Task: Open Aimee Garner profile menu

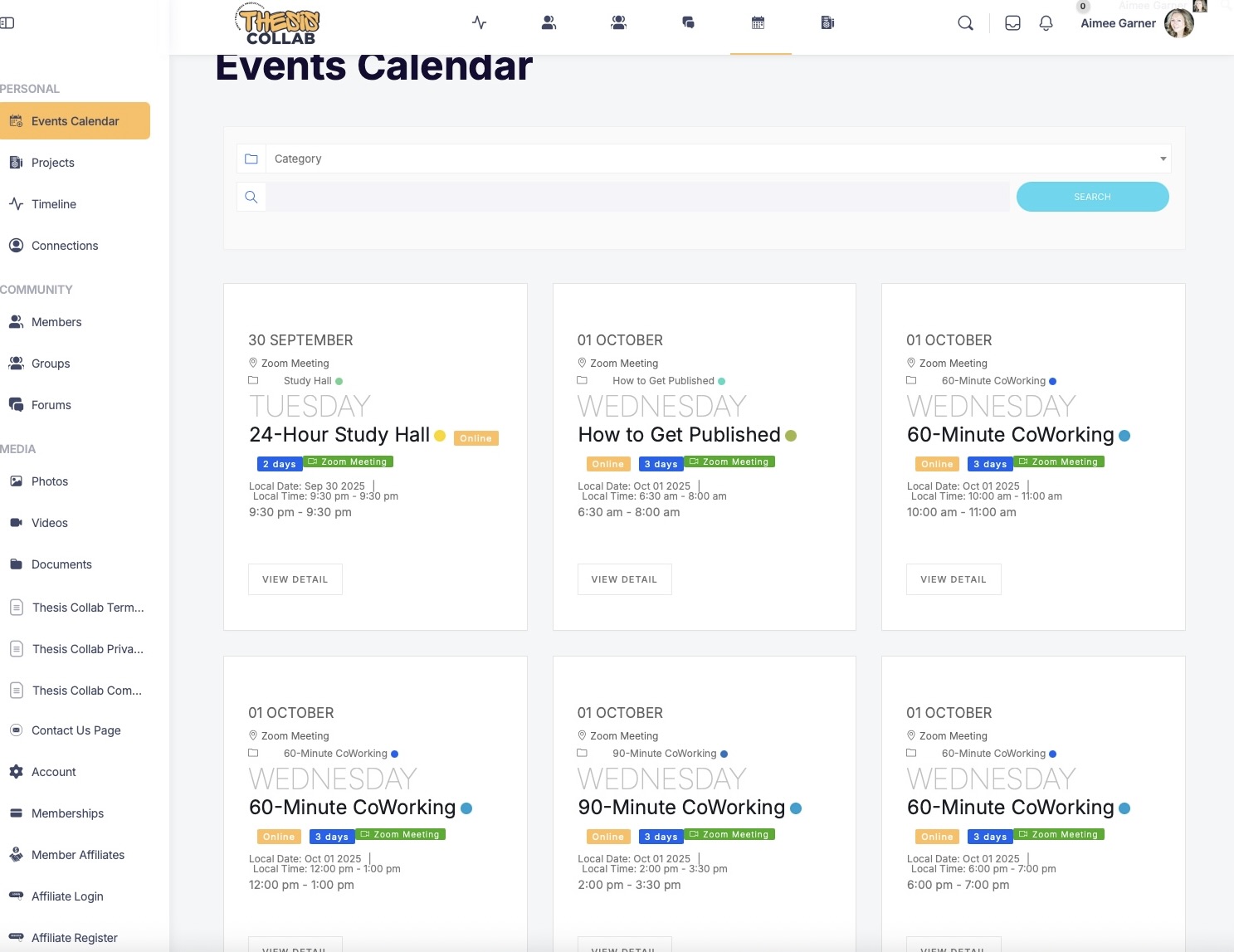Action: coord(1135,23)
